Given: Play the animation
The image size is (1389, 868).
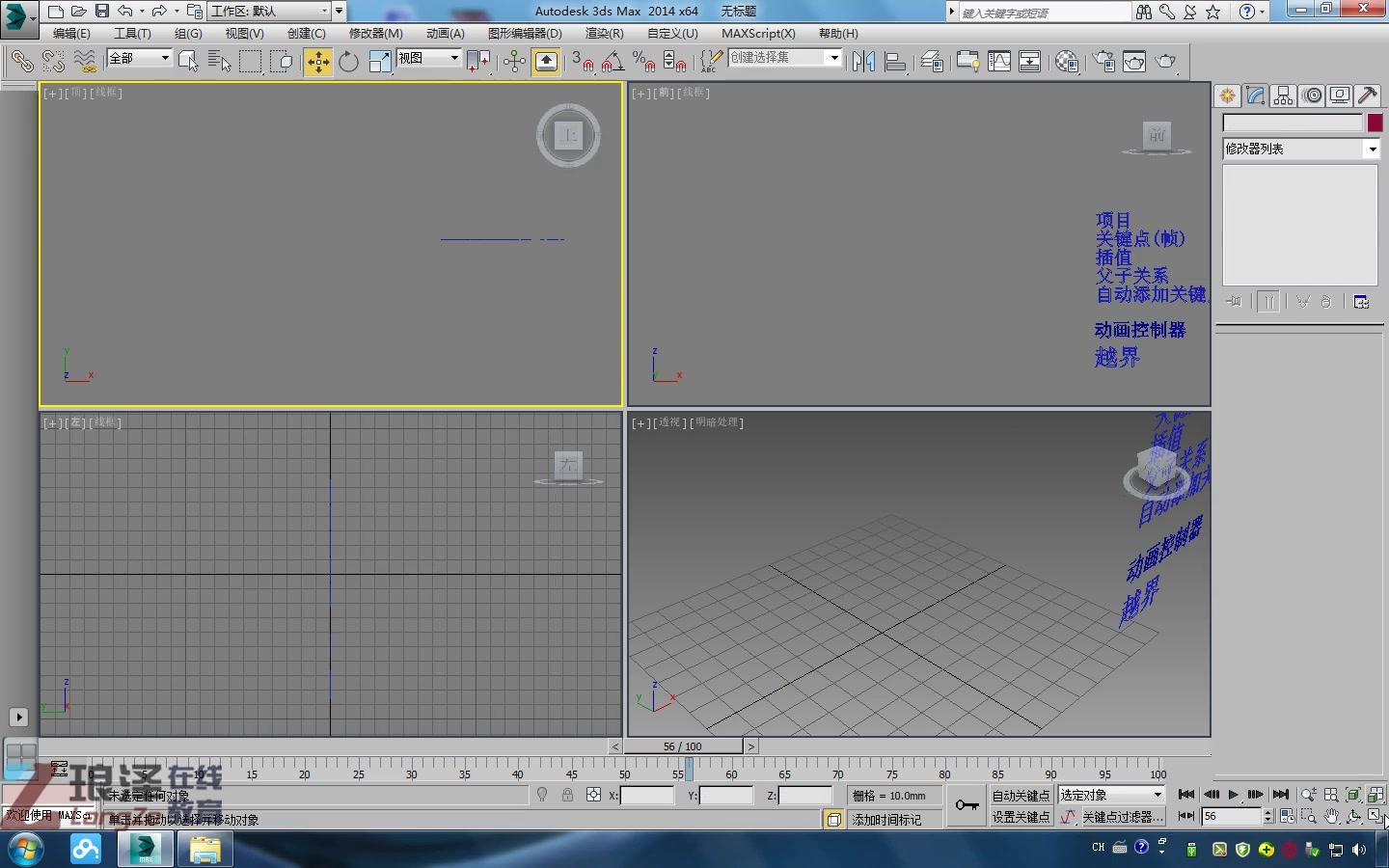Looking at the screenshot, I should [1233, 795].
